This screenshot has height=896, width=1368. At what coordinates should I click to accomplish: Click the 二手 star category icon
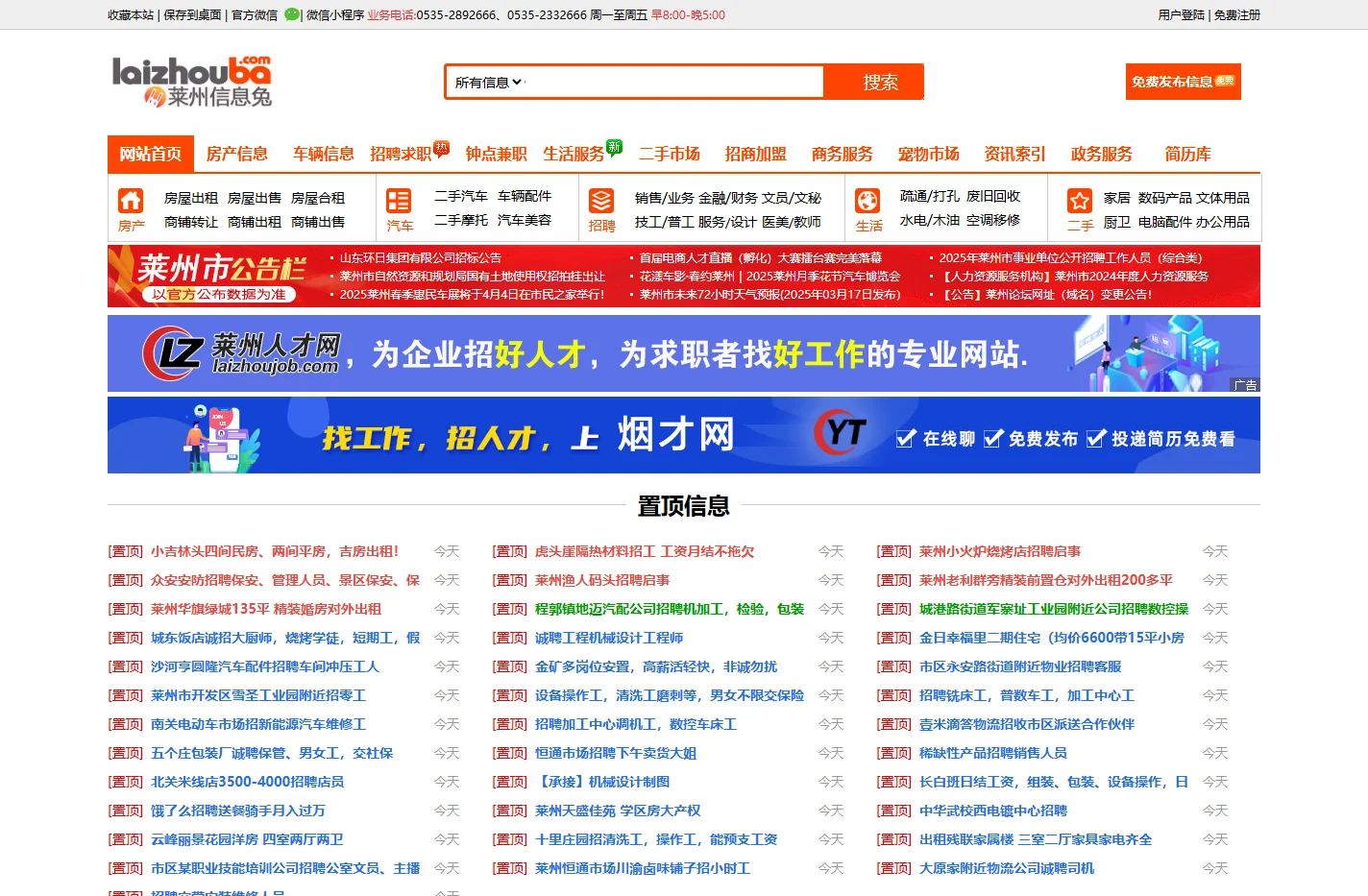tap(1080, 200)
